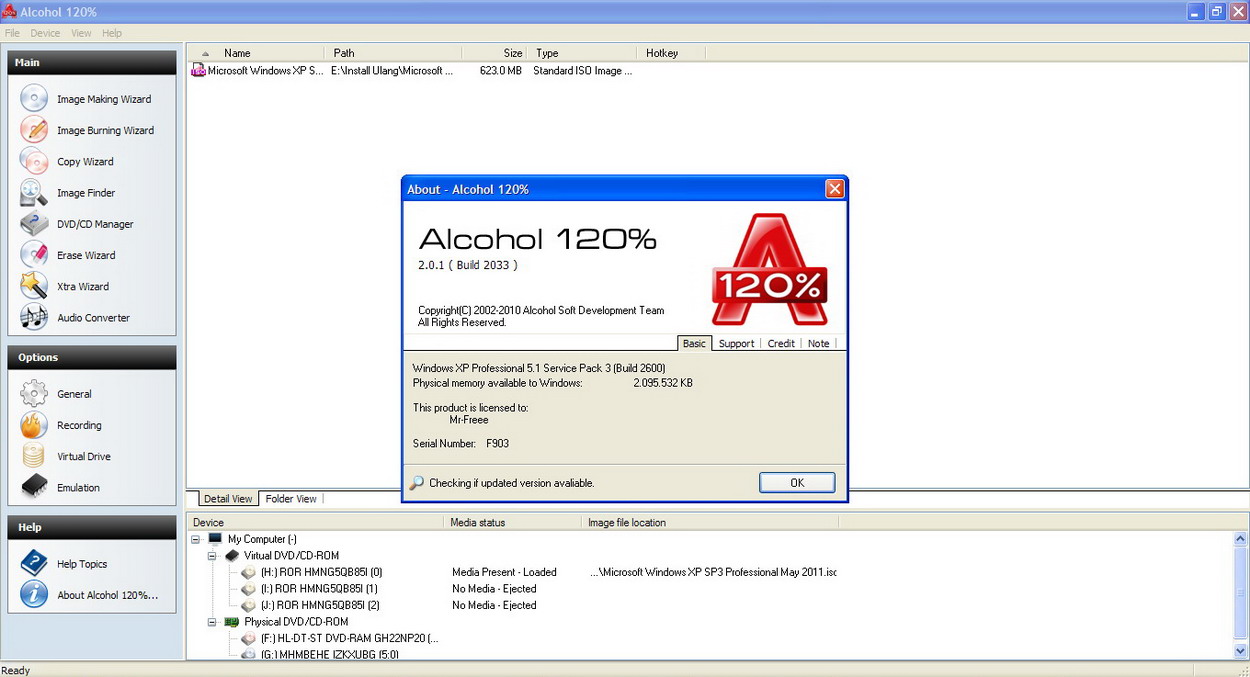
Task: Switch to Support tab in About dialog
Action: [736, 344]
